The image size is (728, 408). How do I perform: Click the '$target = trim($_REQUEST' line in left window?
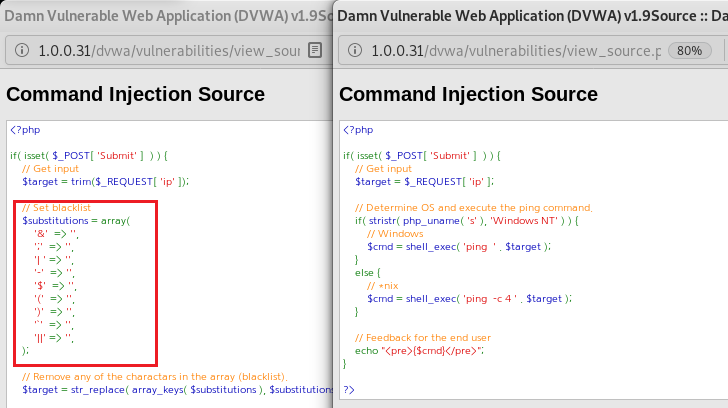(105, 181)
